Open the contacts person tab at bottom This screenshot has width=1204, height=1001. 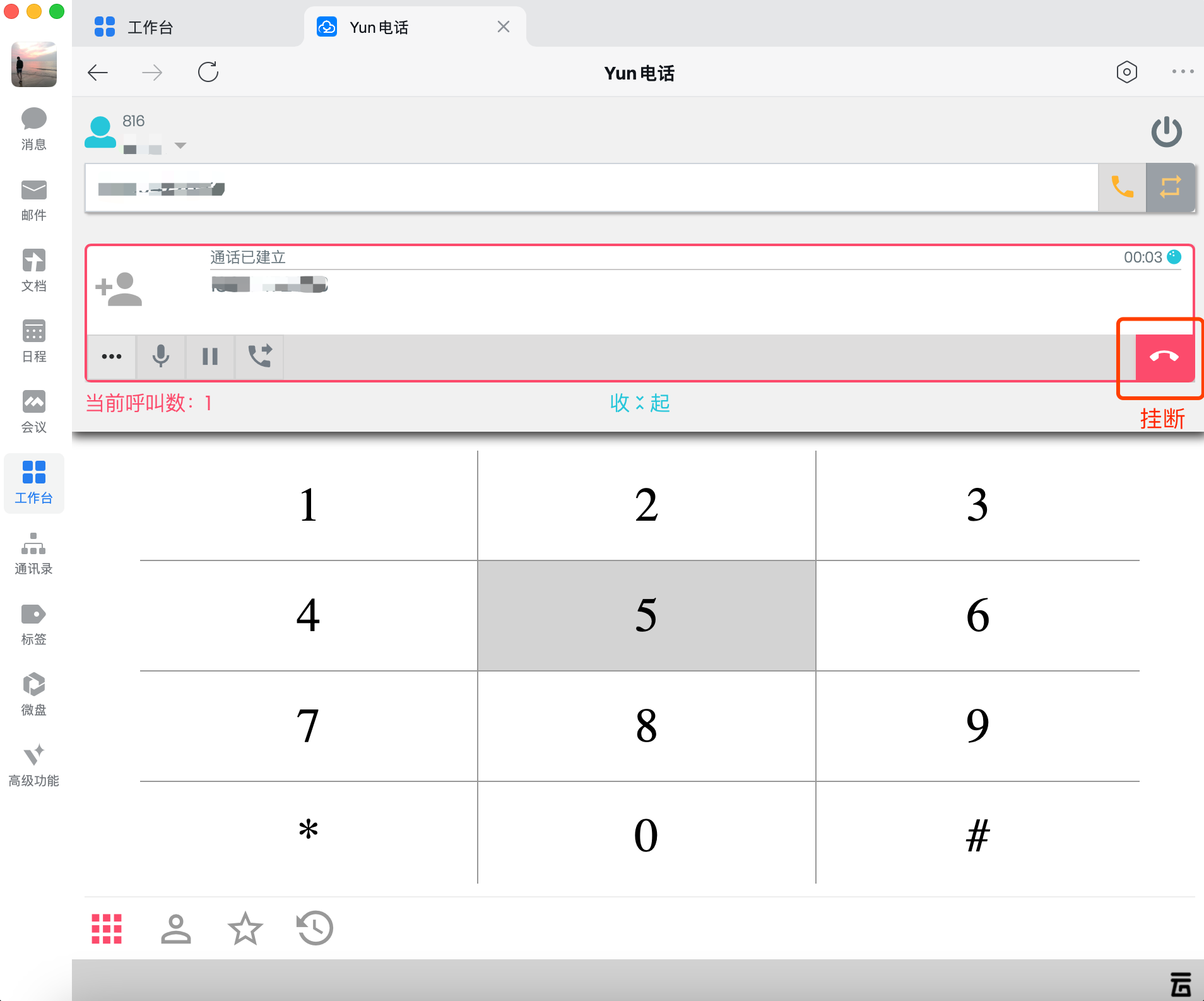[x=175, y=928]
